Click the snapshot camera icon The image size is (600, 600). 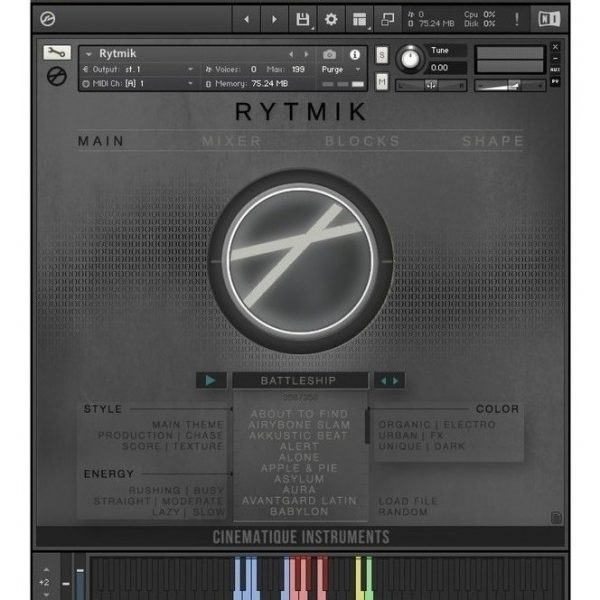coord(329,54)
